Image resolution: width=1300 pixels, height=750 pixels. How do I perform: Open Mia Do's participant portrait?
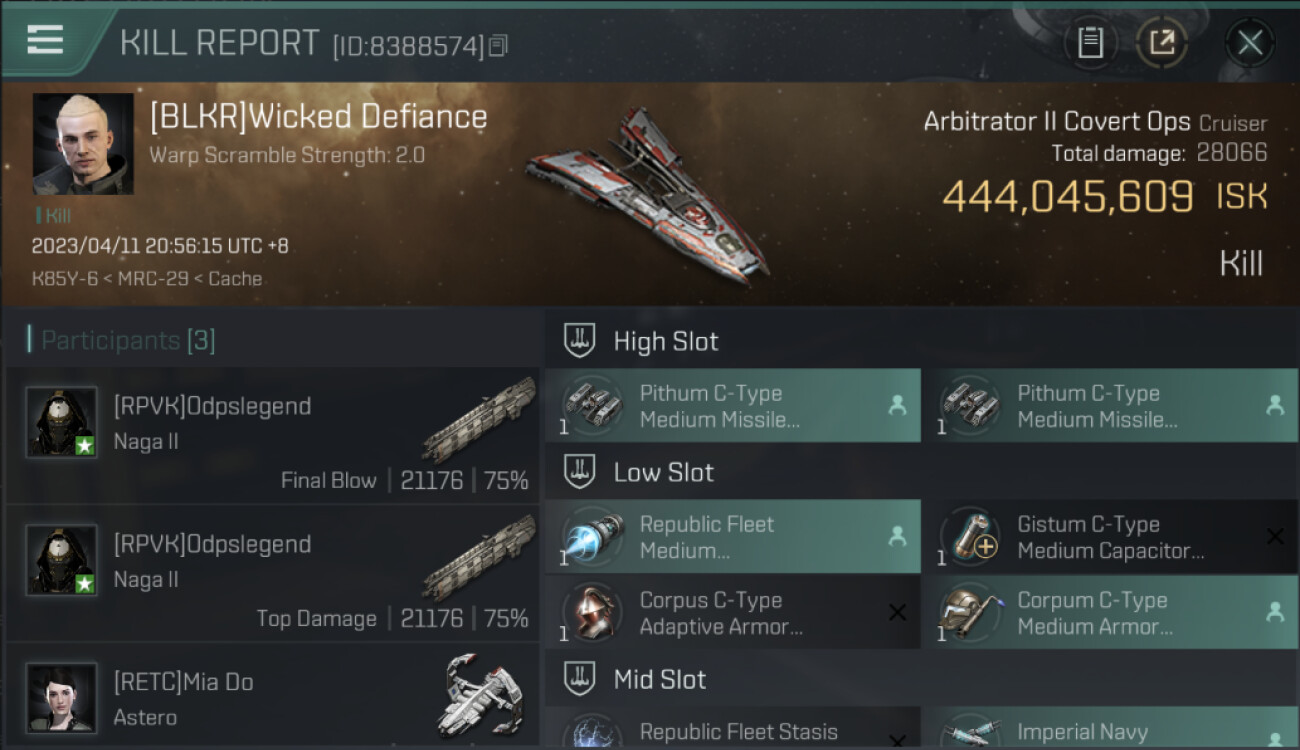62,698
